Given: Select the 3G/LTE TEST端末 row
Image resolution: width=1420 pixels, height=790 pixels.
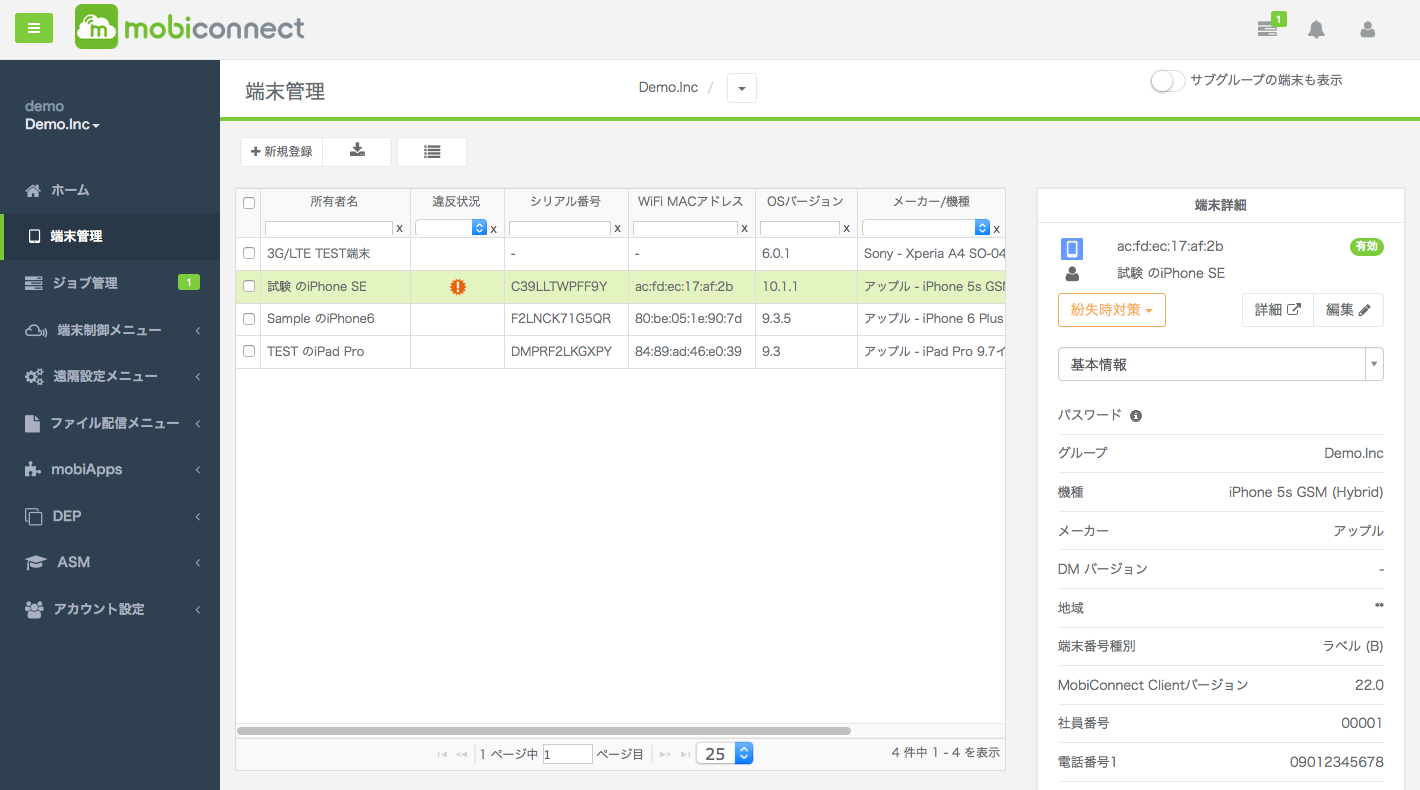Looking at the screenshot, I should click(620, 254).
